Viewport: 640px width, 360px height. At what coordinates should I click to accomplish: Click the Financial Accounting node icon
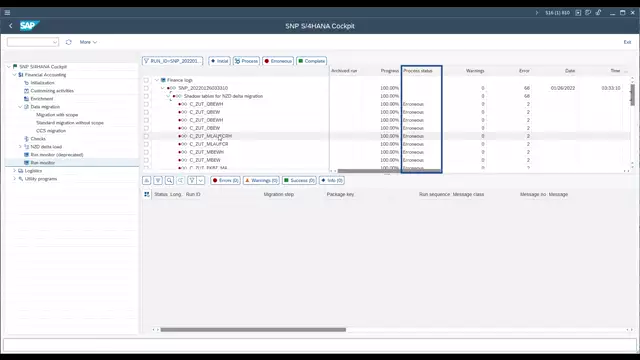pyautogui.click(x=21, y=75)
